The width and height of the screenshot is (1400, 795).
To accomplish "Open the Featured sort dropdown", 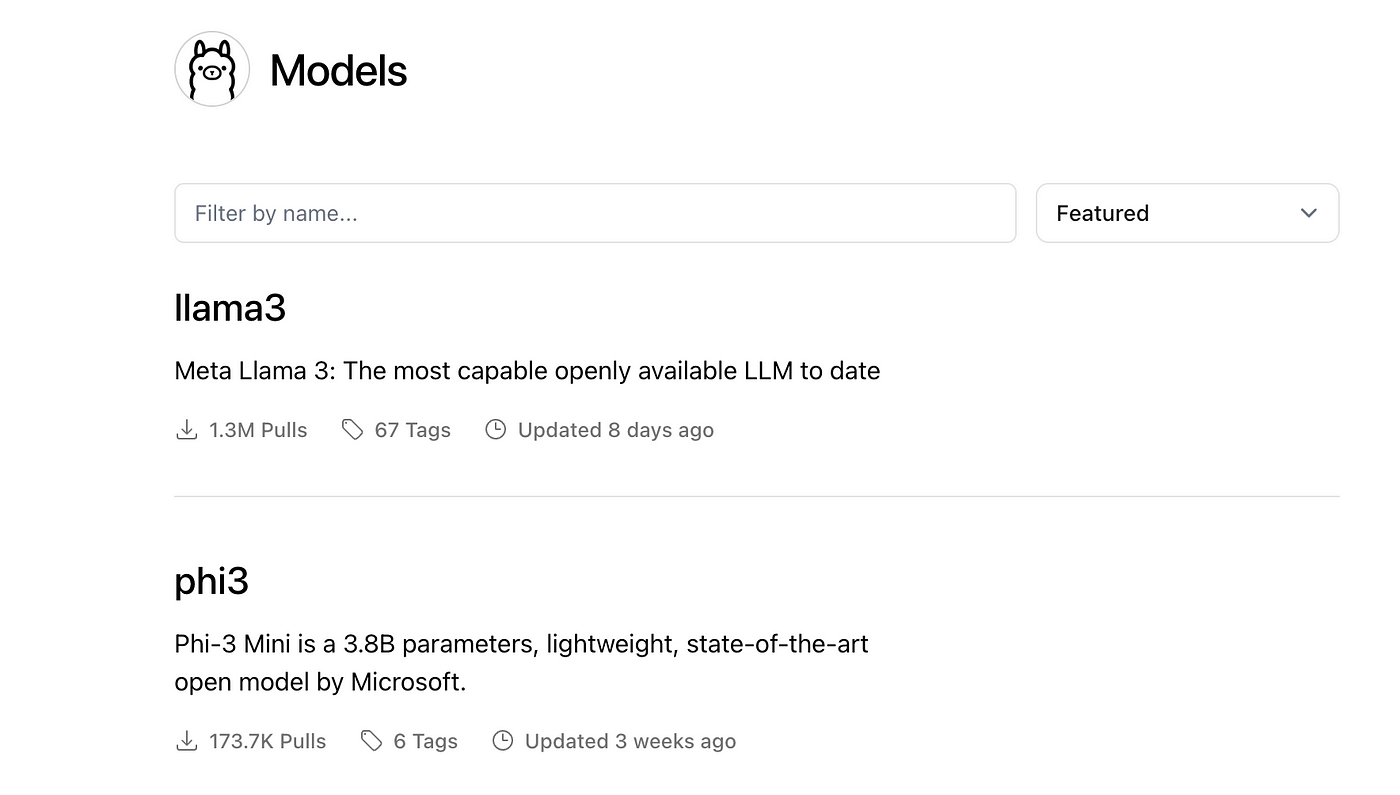I will tap(1187, 213).
